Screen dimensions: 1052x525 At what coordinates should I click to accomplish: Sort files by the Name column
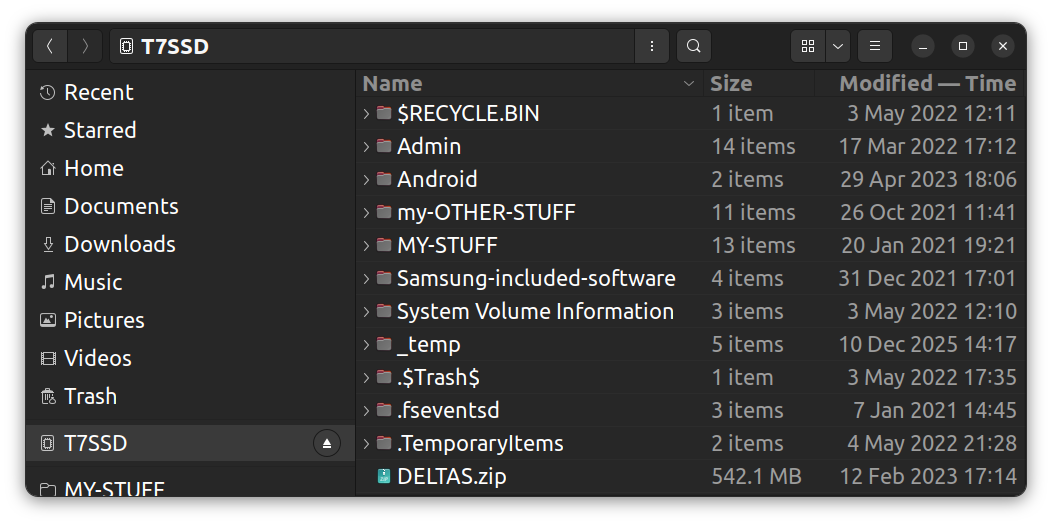(x=392, y=83)
